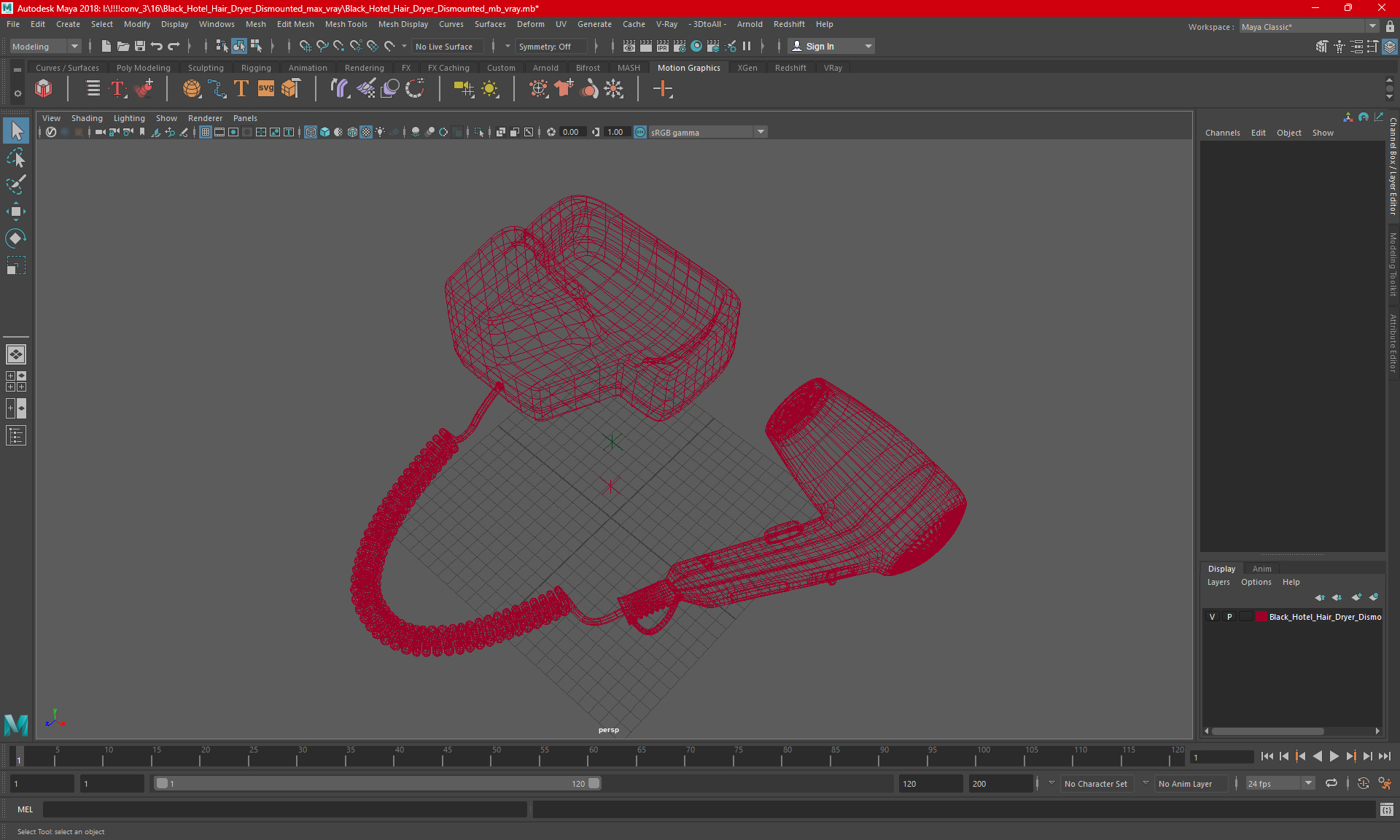Open the Symmetry: Off dropdown
Image resolution: width=1400 pixels, height=840 pixels.
pos(551,46)
